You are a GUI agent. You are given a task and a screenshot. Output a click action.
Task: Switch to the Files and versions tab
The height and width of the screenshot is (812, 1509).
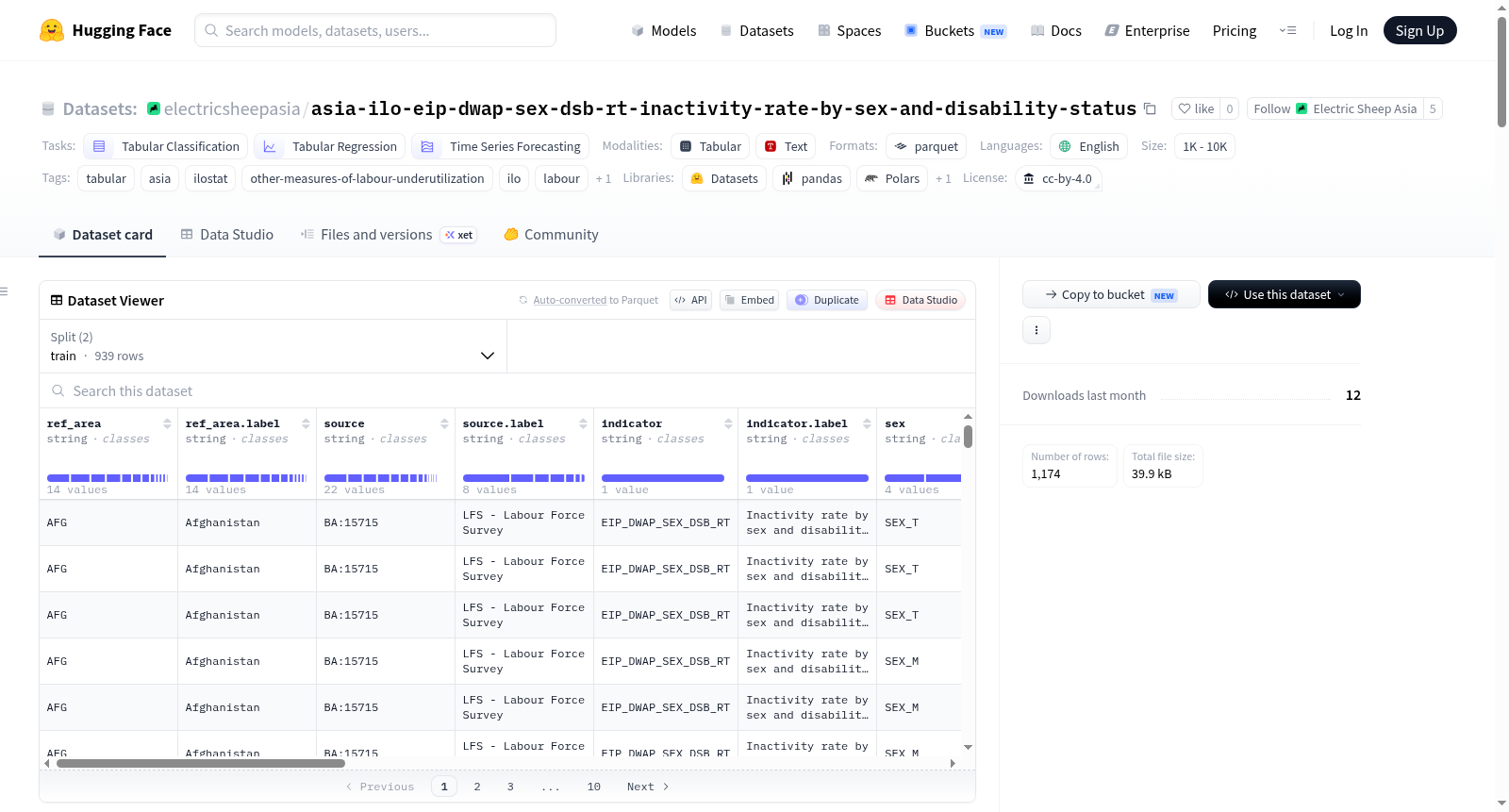[x=388, y=235]
